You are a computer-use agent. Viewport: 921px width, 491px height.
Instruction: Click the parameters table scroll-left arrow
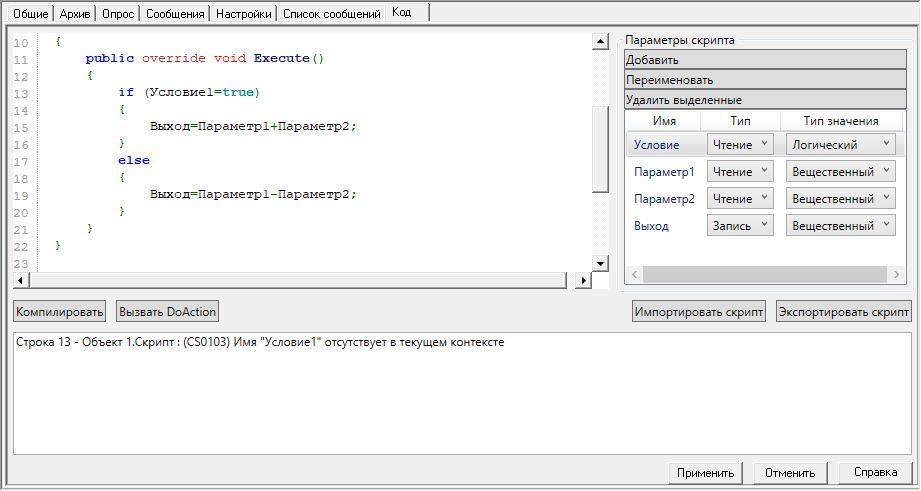[x=634, y=274]
